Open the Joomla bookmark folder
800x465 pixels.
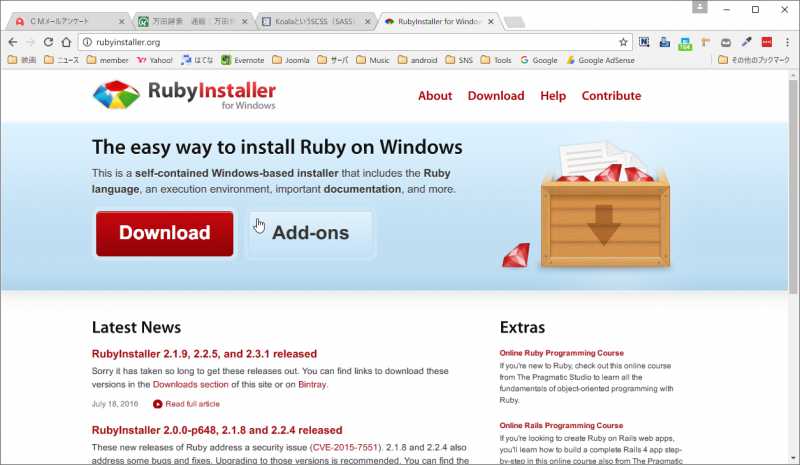point(291,60)
